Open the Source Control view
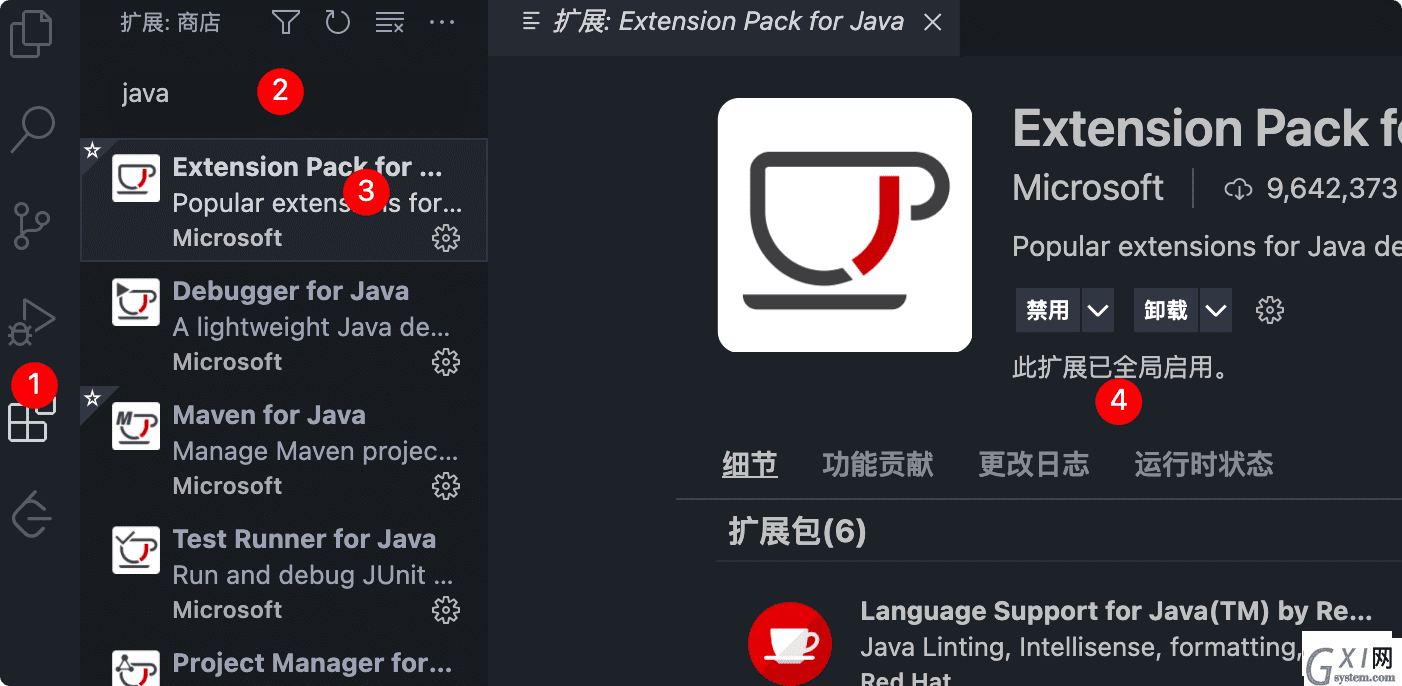The image size is (1402, 686). pyautogui.click(x=32, y=225)
